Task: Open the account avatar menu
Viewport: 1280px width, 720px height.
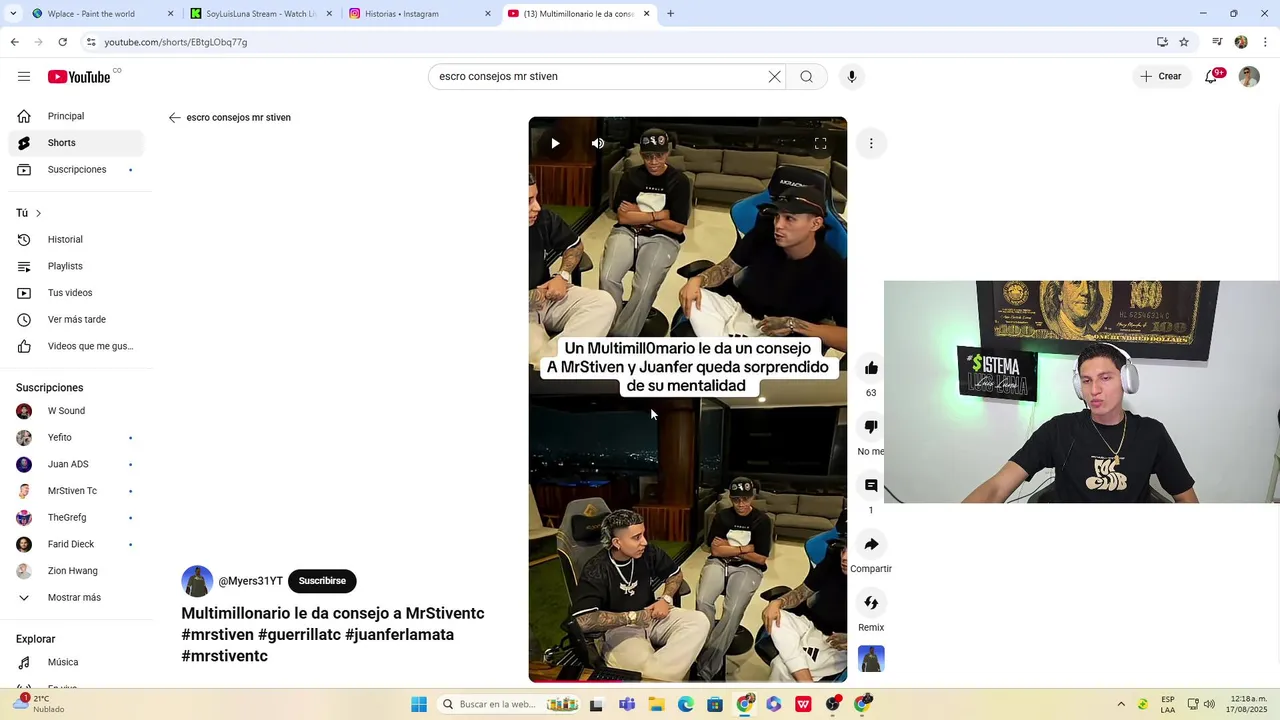Action: tap(1249, 76)
